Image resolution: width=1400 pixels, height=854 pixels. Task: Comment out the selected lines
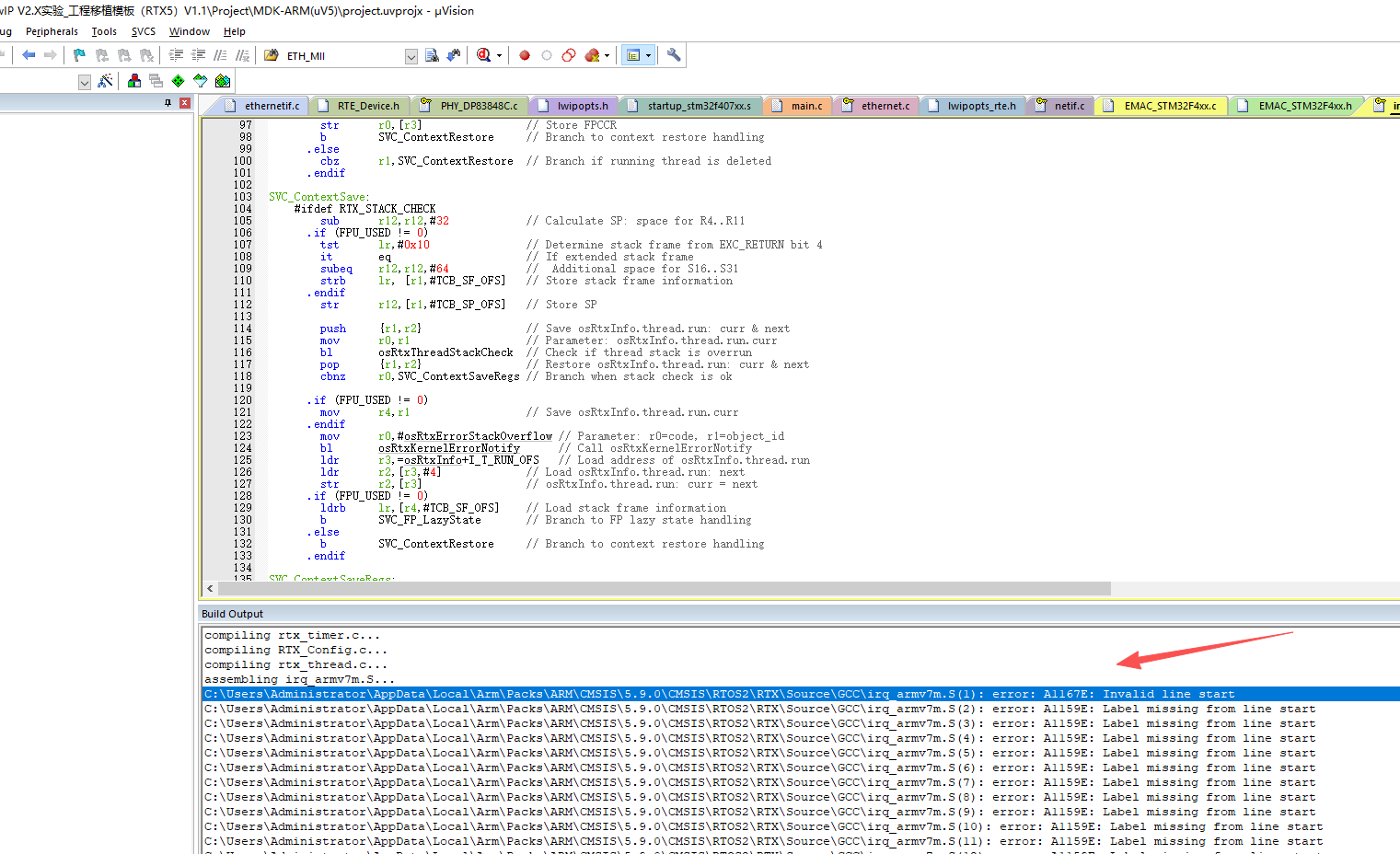point(220,55)
